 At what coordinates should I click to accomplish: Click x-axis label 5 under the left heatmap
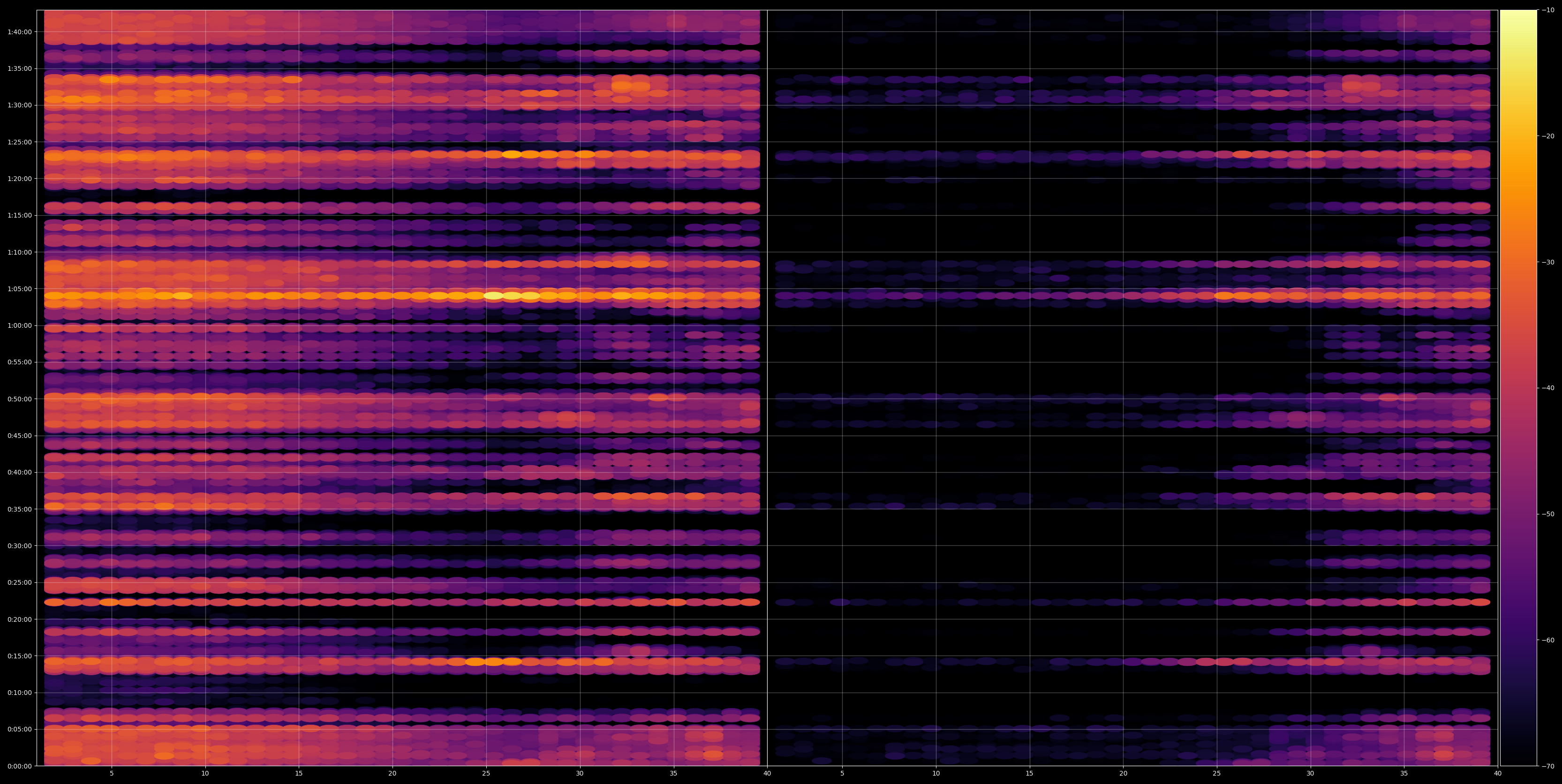tap(112, 773)
